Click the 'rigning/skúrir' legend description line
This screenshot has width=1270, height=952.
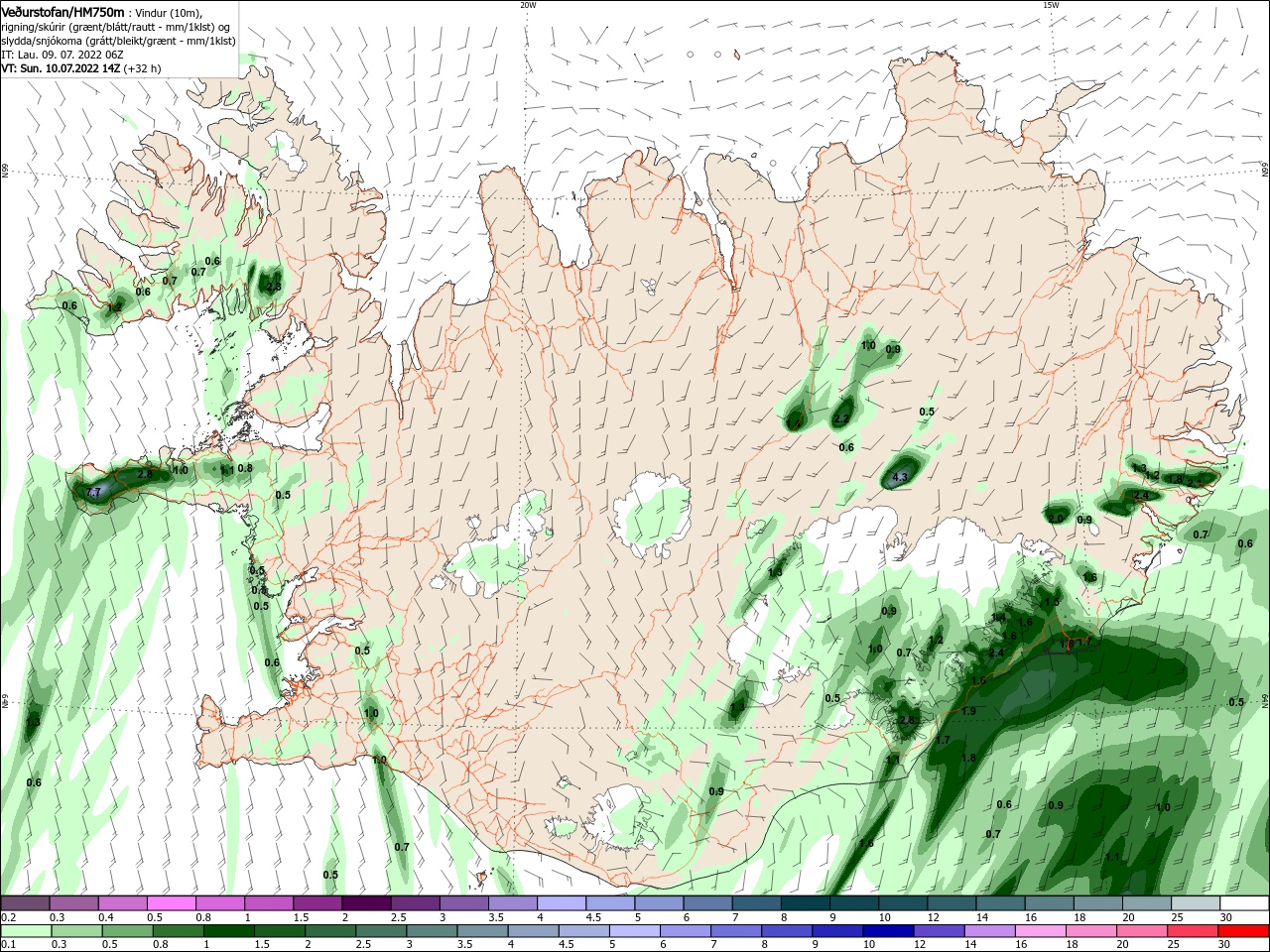117,26
